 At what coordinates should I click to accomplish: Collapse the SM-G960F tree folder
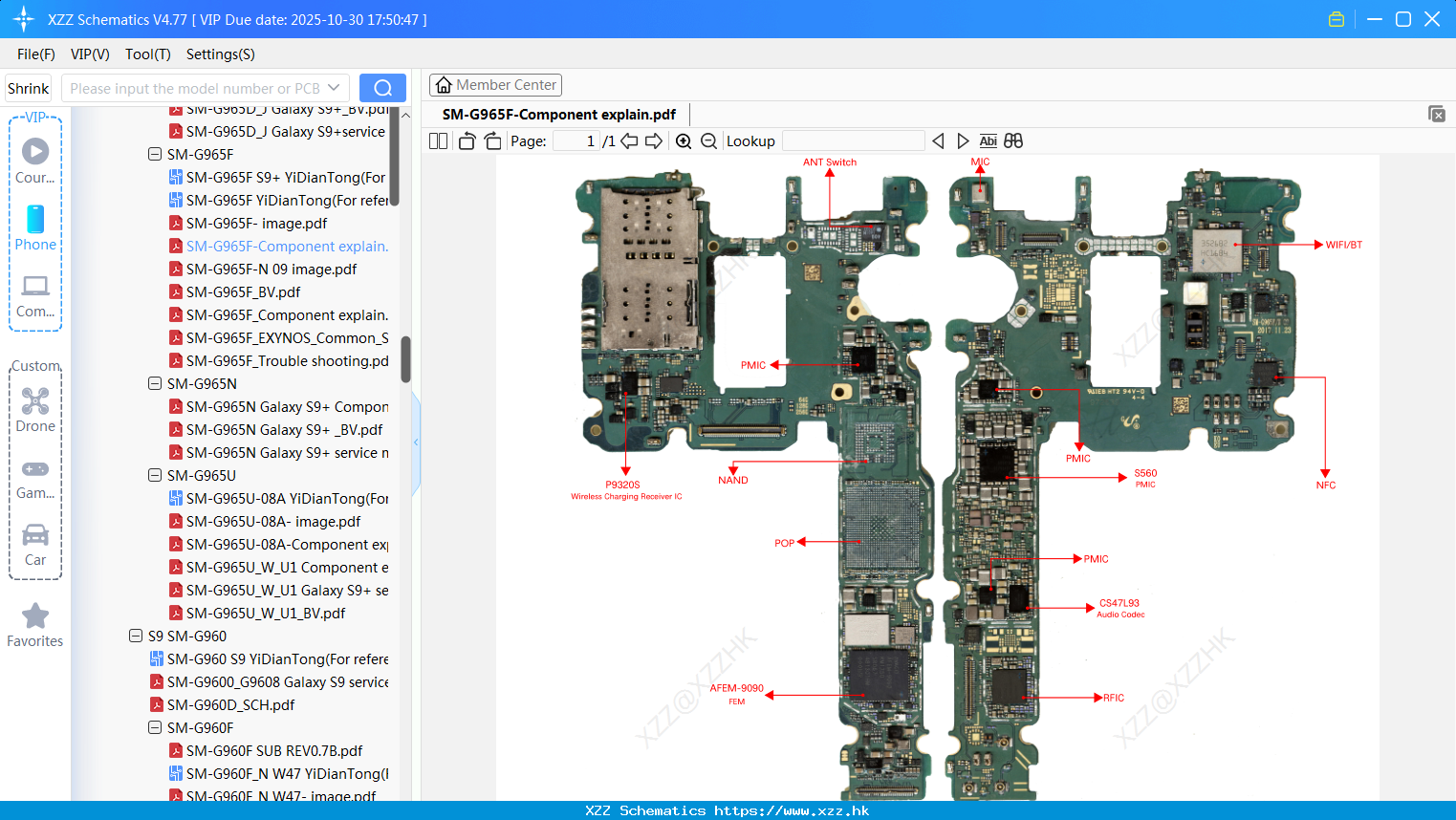(x=155, y=727)
